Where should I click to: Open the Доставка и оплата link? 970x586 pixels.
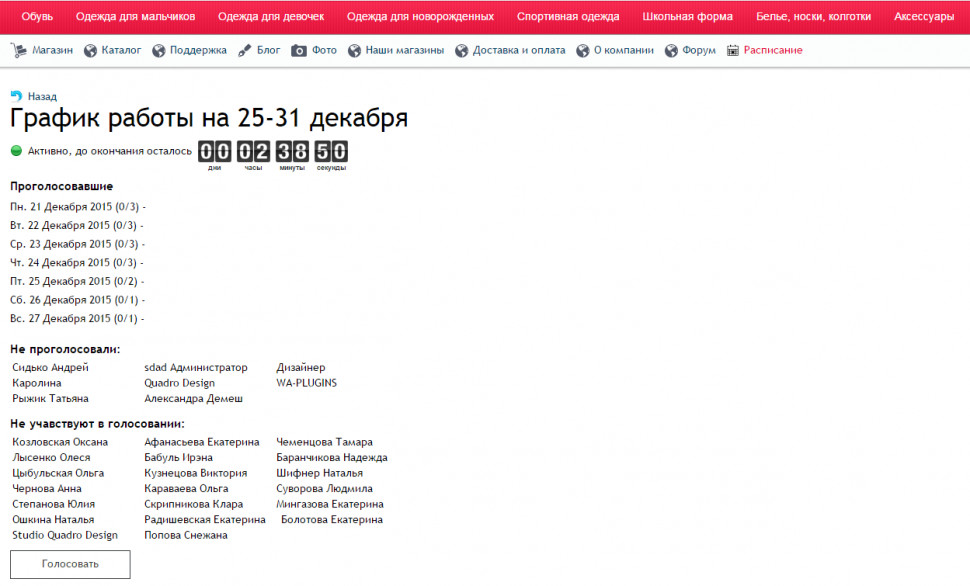tap(519, 50)
